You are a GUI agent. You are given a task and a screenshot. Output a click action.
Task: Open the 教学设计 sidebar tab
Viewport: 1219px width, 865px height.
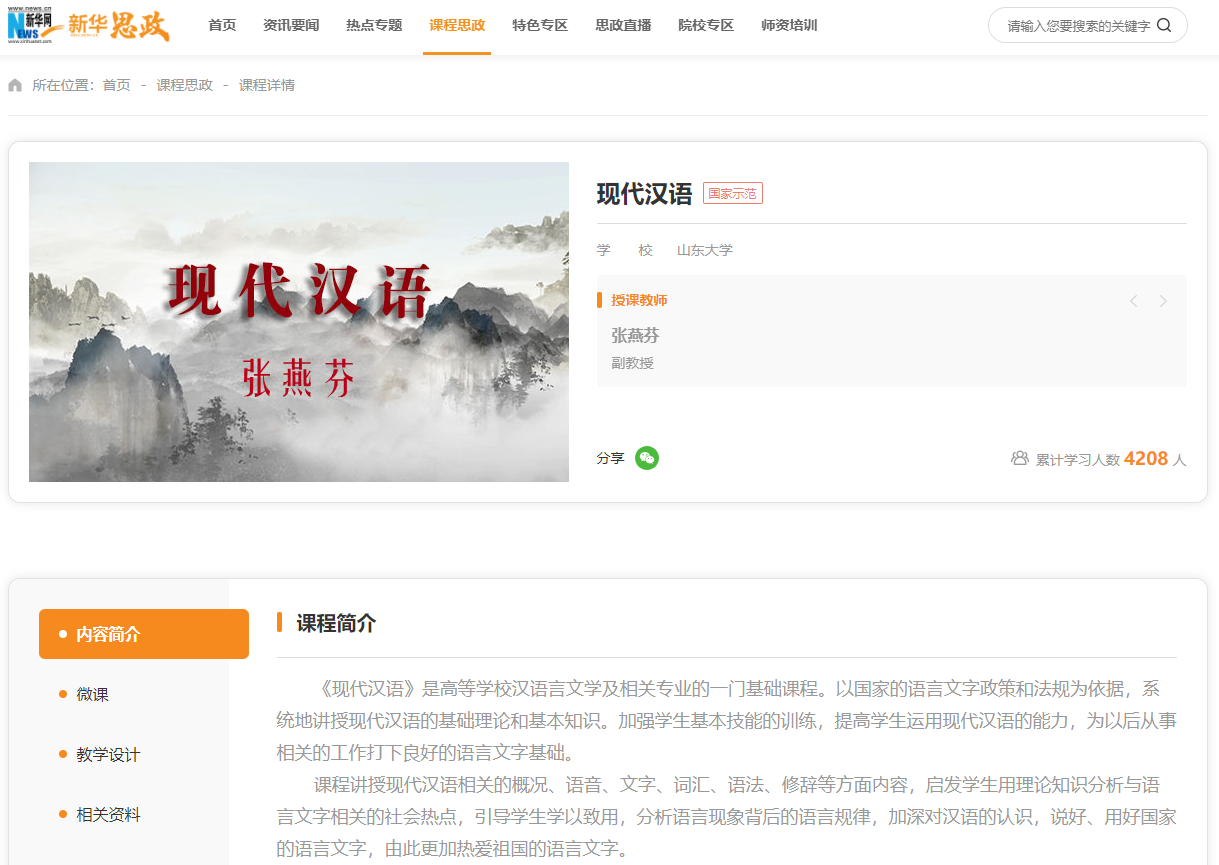[x=108, y=755]
